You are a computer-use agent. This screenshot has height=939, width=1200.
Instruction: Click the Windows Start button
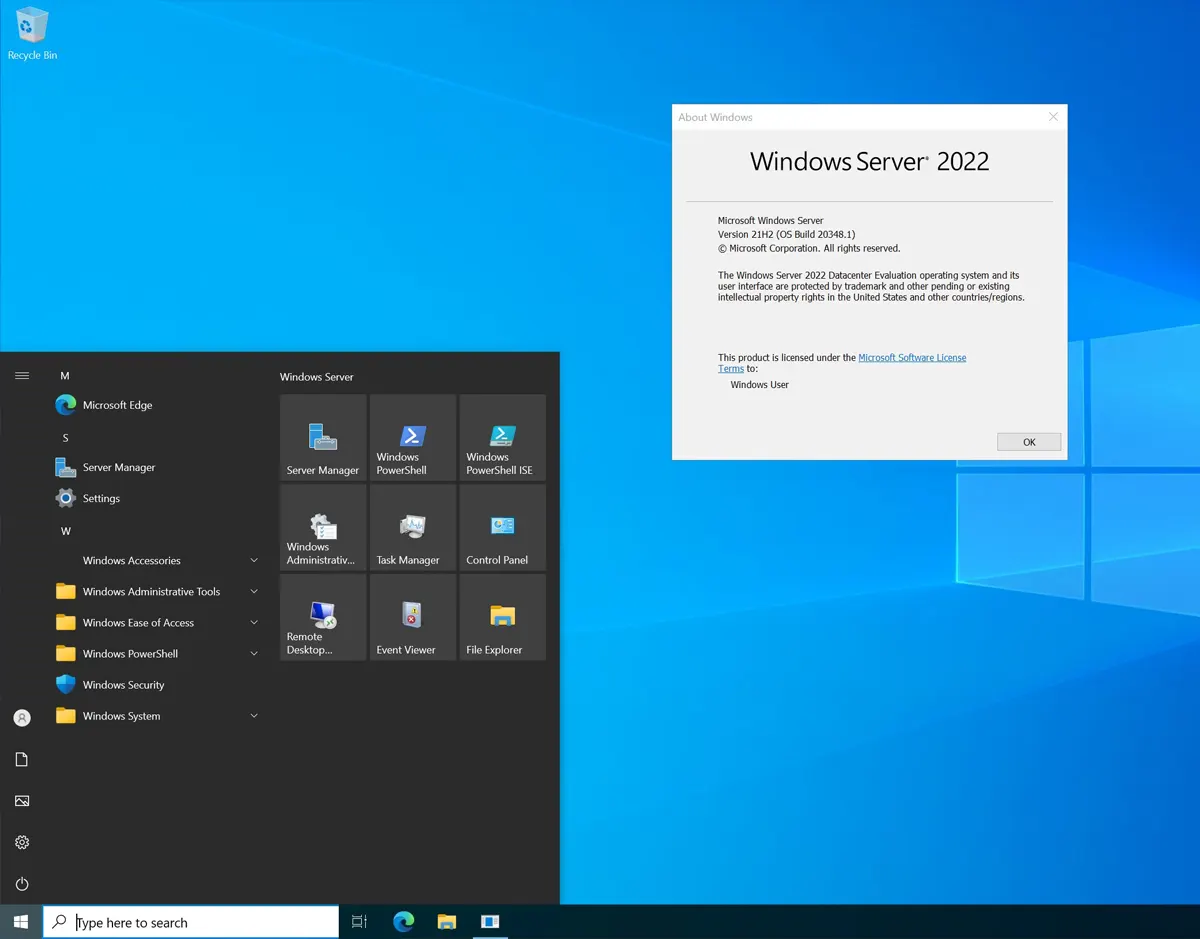click(x=21, y=922)
